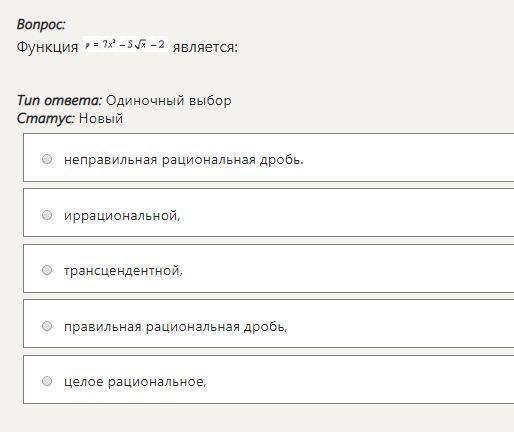The image size is (514, 432).
Task: Click the status value 'Новый'
Action: coord(101,118)
